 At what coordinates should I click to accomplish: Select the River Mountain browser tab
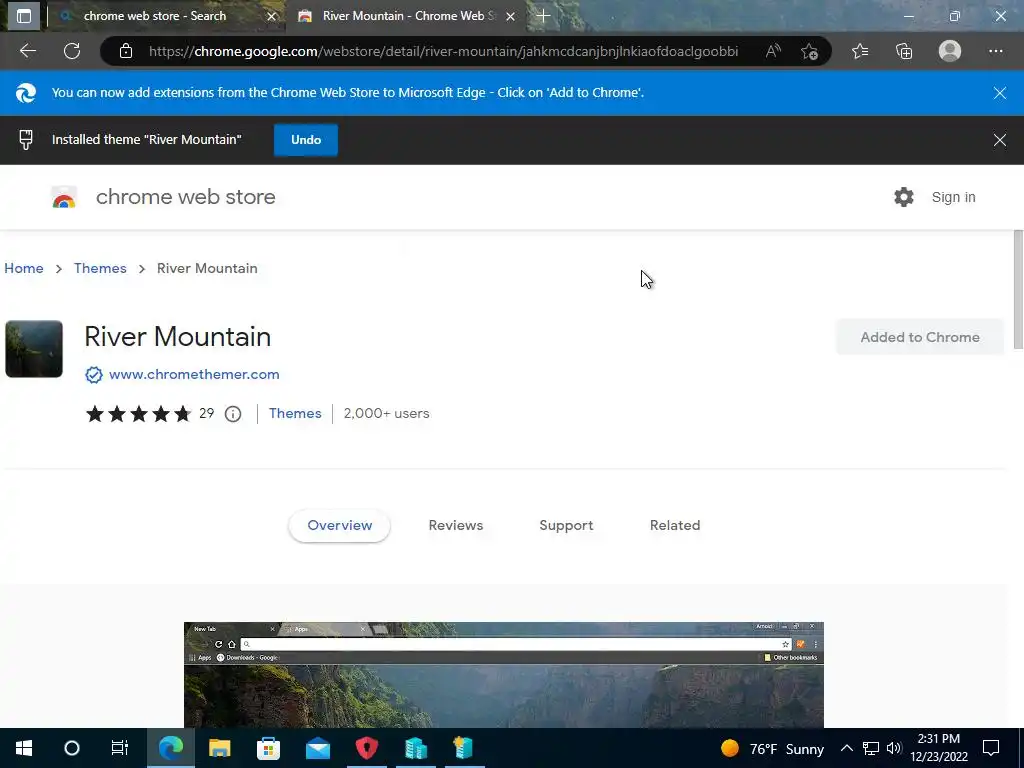pos(404,16)
